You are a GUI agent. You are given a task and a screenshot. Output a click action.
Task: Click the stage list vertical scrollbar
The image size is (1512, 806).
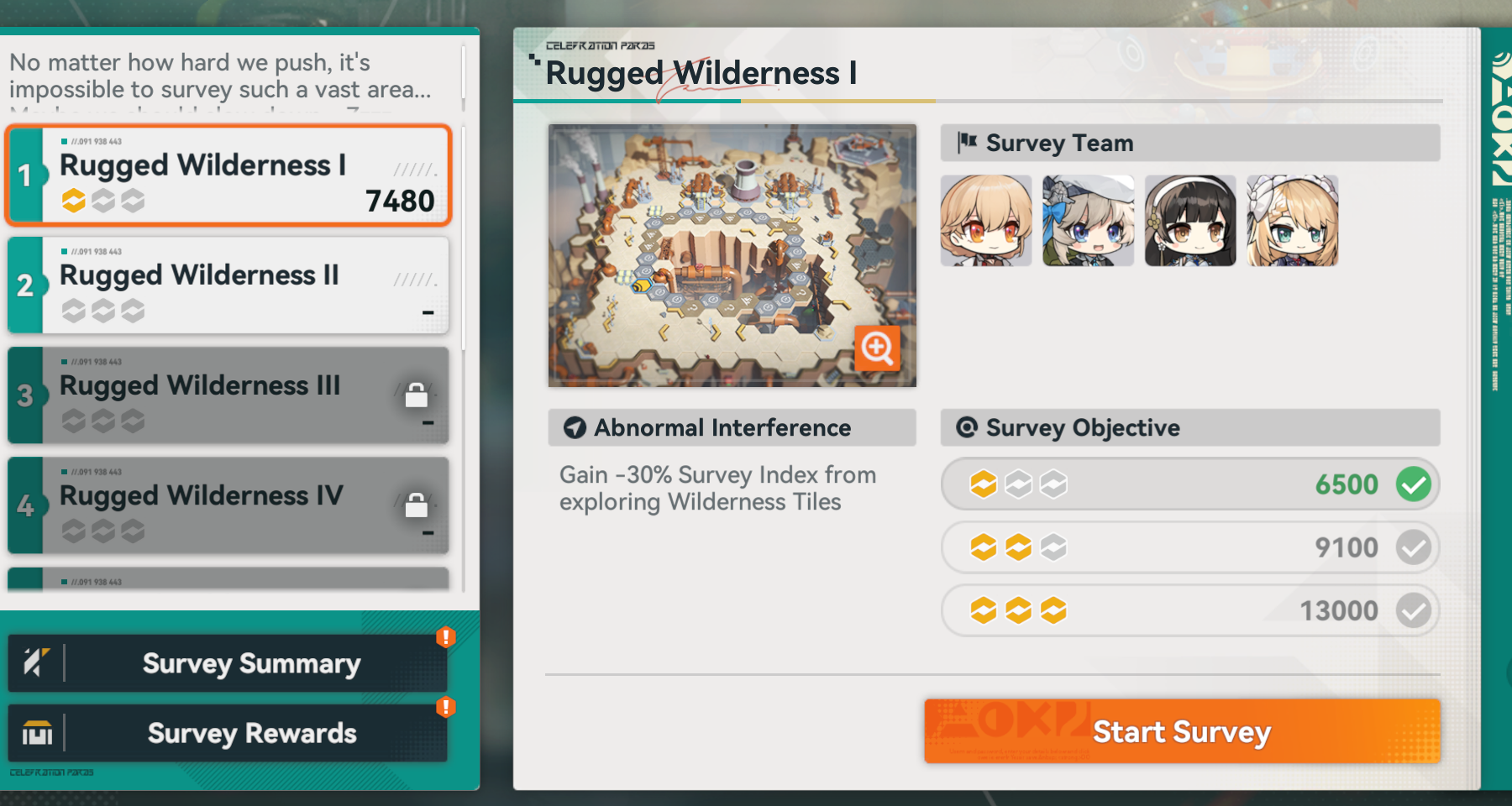pyautogui.click(x=464, y=239)
